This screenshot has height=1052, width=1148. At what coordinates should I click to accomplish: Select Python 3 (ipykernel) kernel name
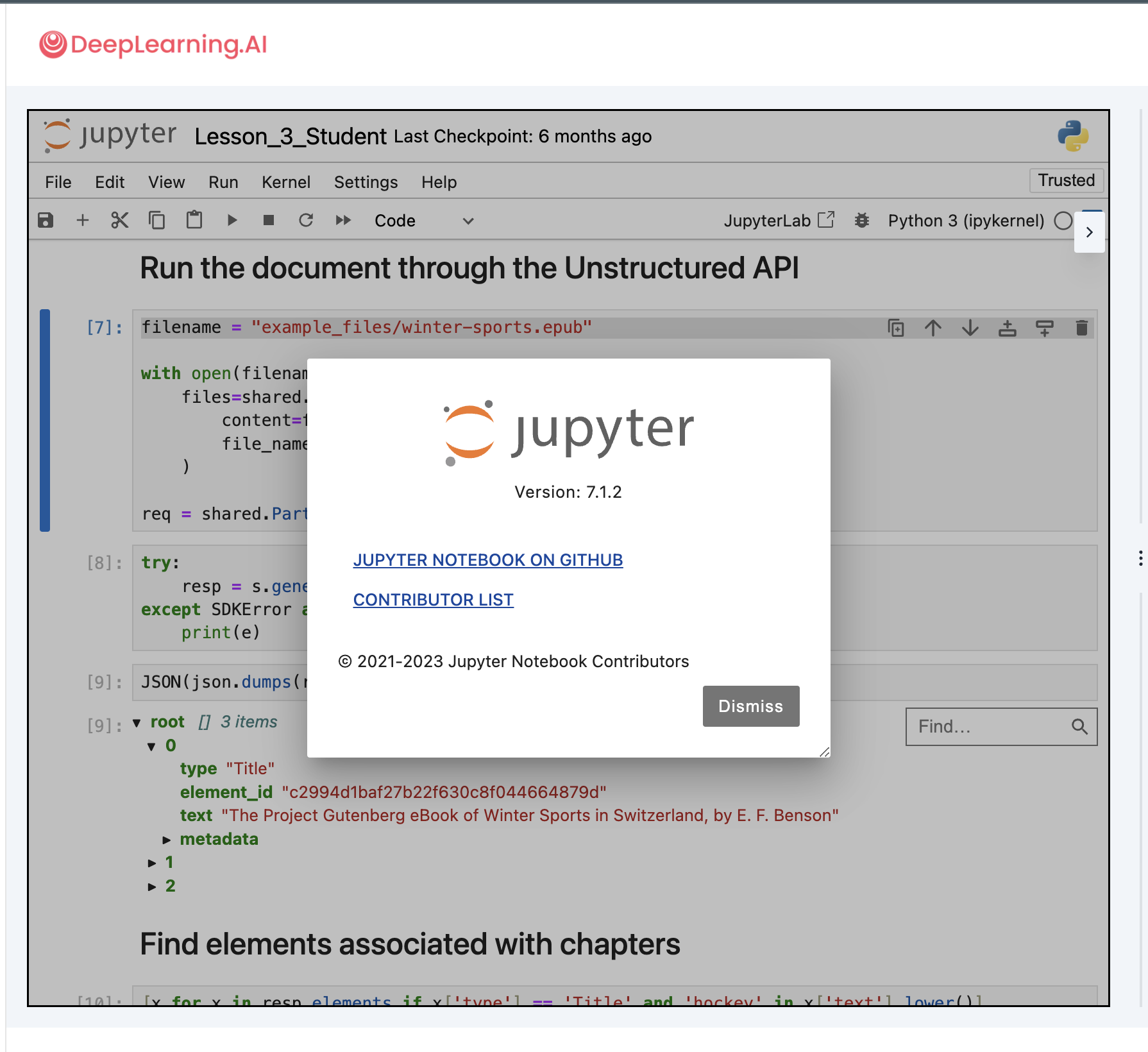966,221
